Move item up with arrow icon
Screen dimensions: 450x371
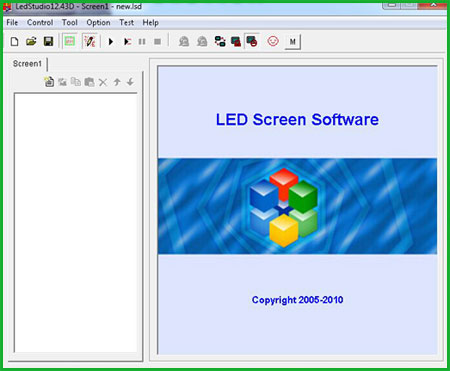click(x=117, y=82)
